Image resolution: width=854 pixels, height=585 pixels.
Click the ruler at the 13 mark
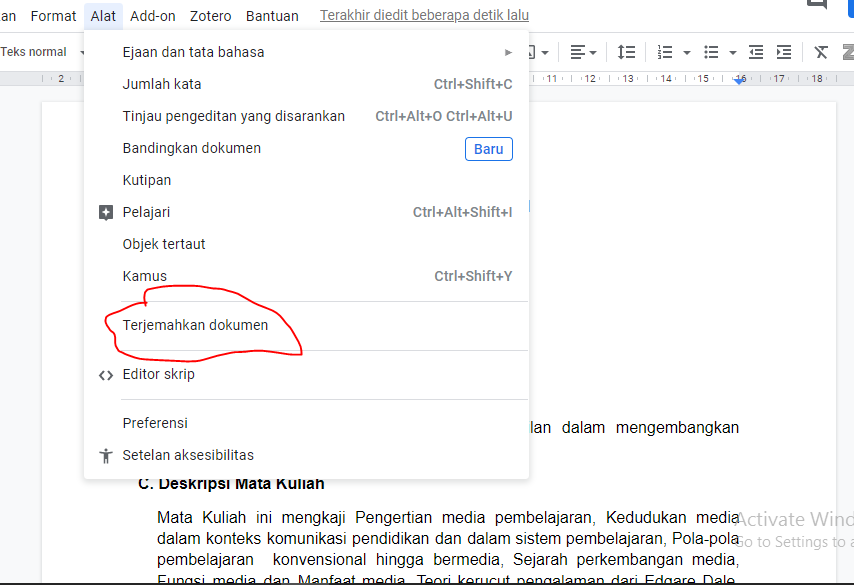tap(628, 79)
